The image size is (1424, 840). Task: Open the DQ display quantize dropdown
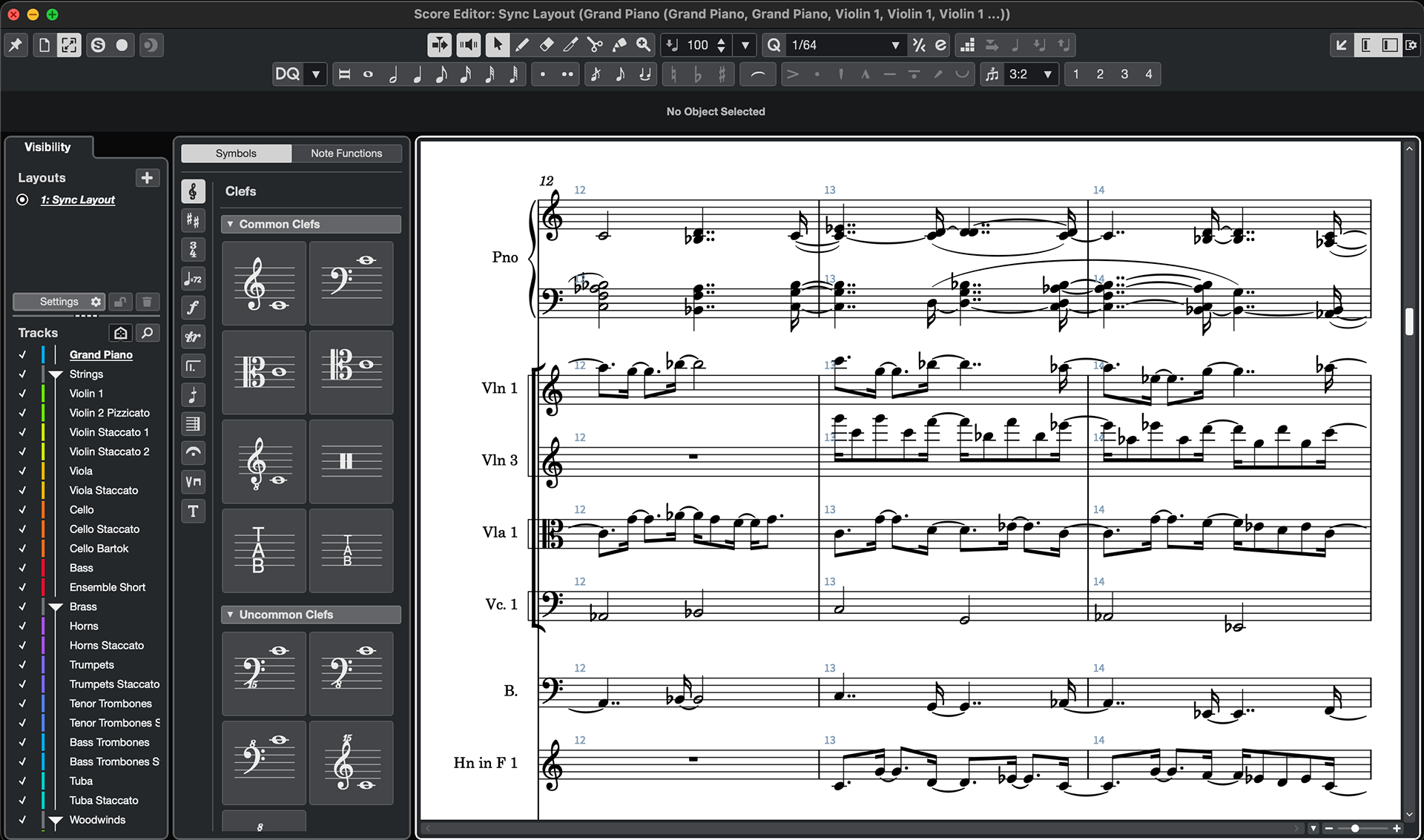[x=317, y=74]
